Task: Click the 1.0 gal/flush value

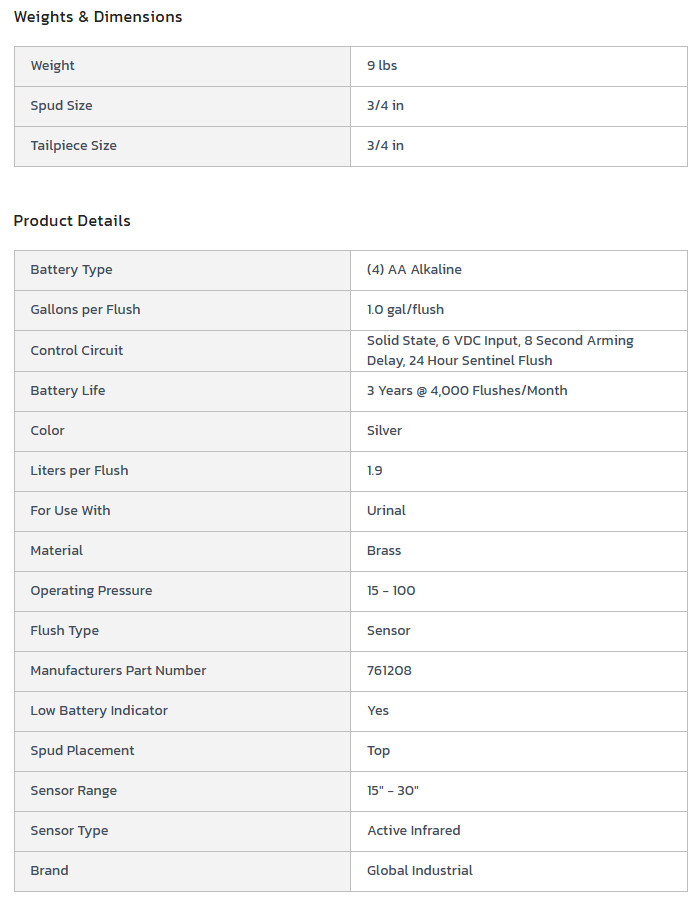Action: point(405,310)
